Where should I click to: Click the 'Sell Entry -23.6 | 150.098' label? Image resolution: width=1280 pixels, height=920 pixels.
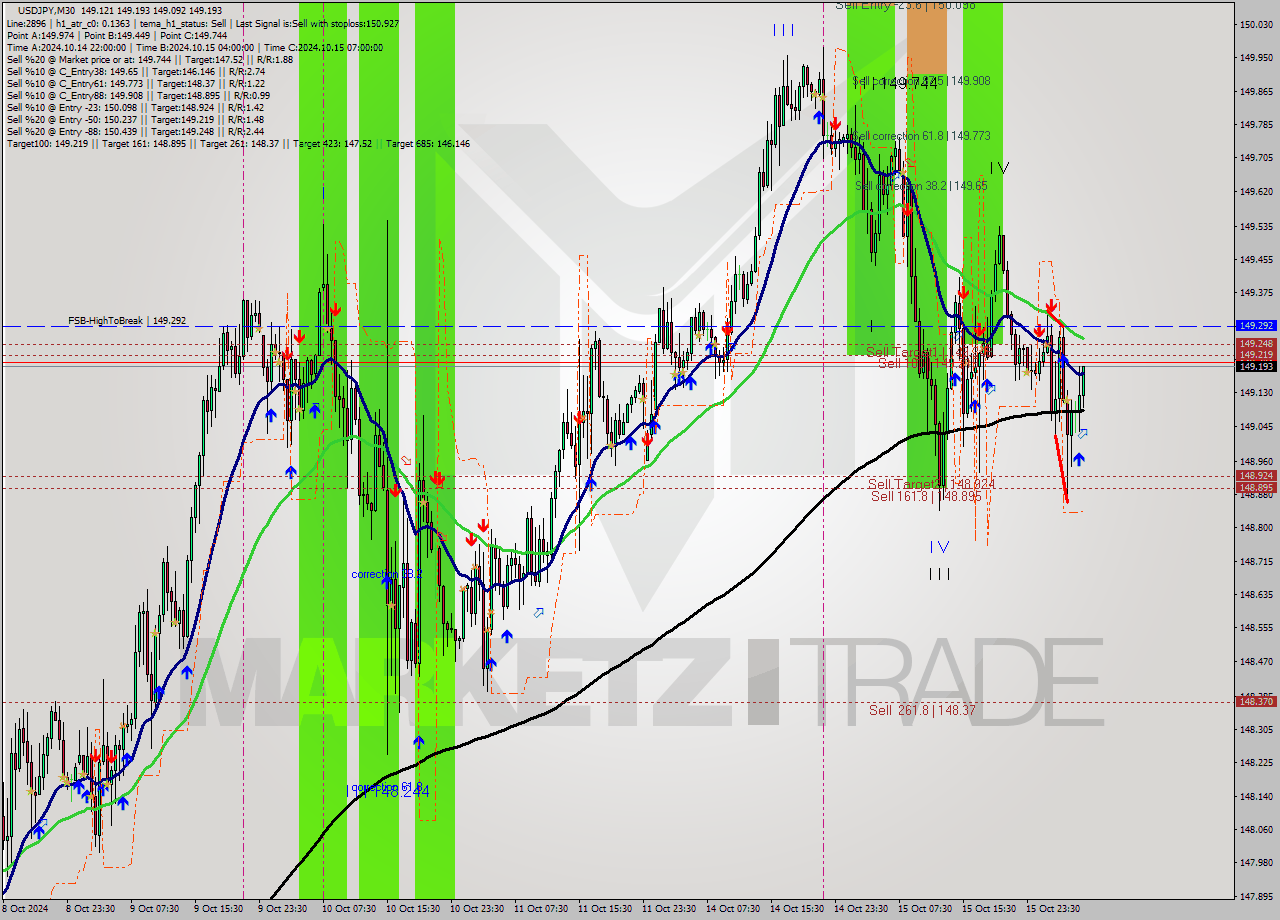pyautogui.click(x=905, y=6)
